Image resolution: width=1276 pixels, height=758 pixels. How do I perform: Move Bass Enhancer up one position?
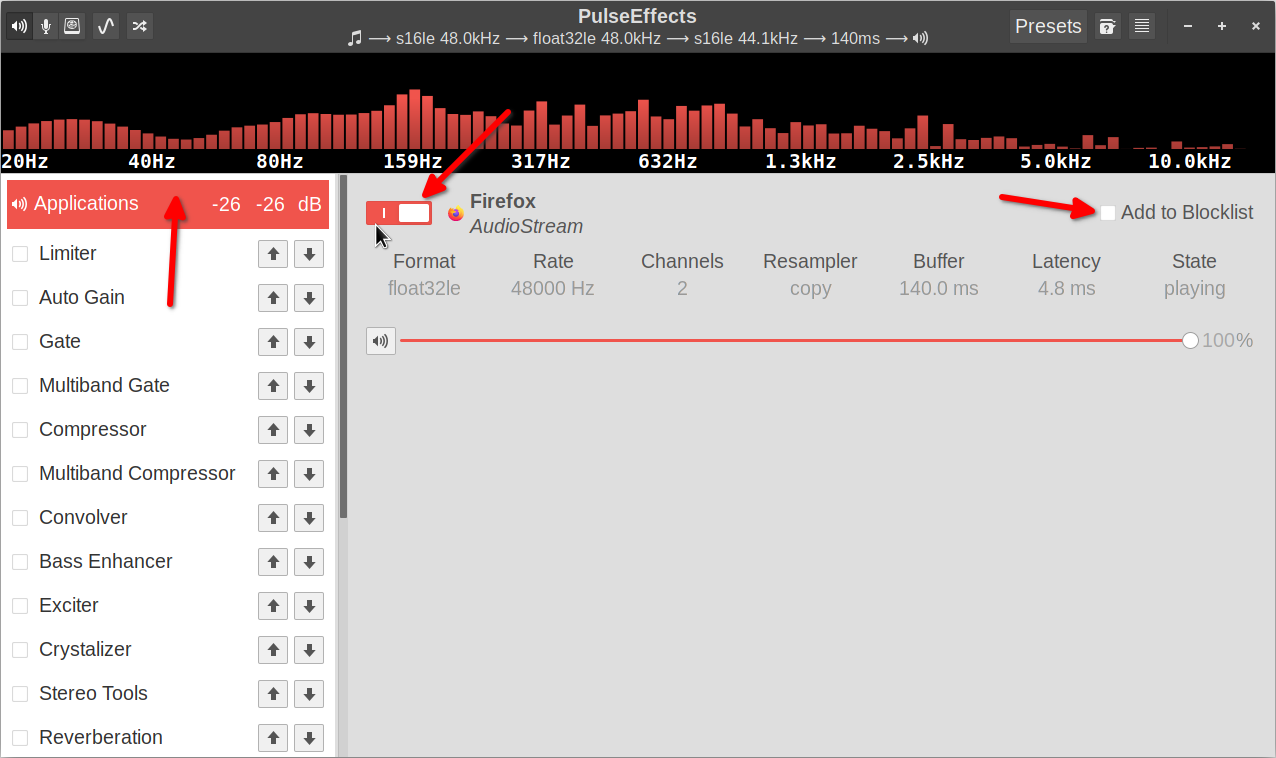273,562
